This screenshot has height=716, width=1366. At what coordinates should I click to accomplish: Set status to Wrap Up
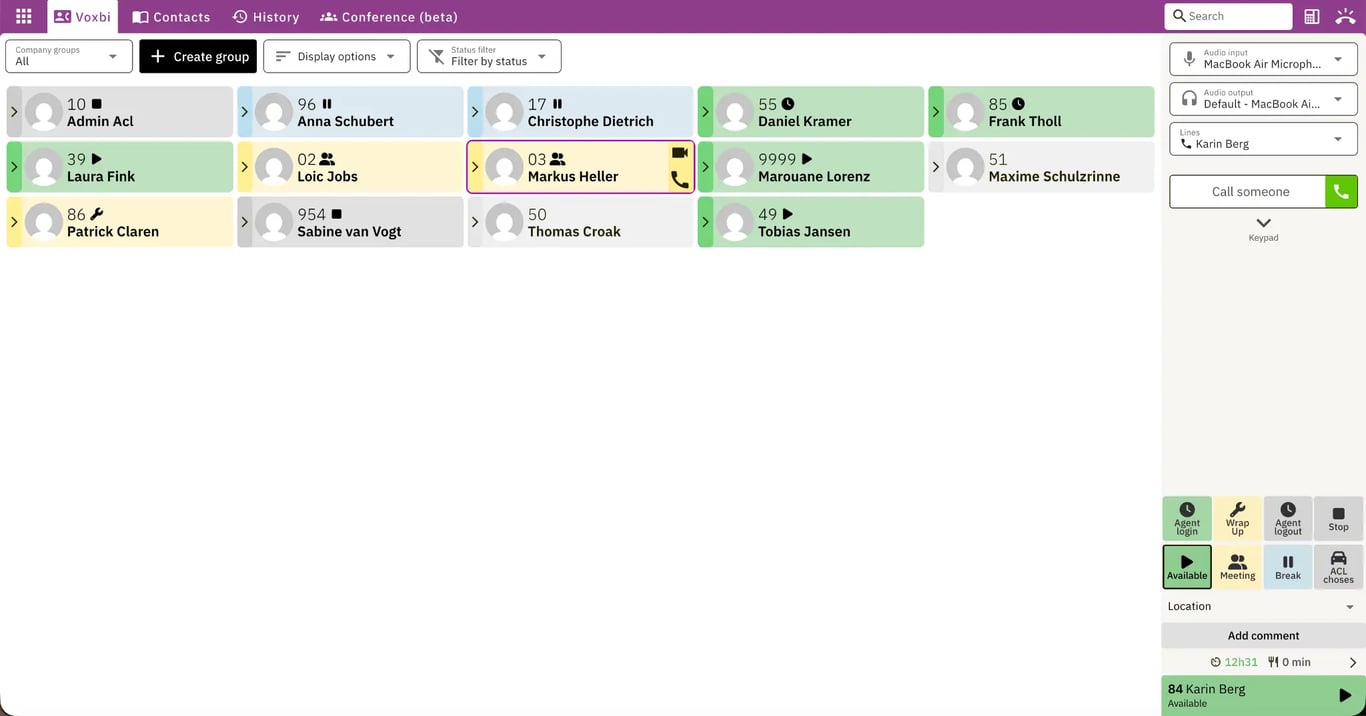[x=1238, y=519]
